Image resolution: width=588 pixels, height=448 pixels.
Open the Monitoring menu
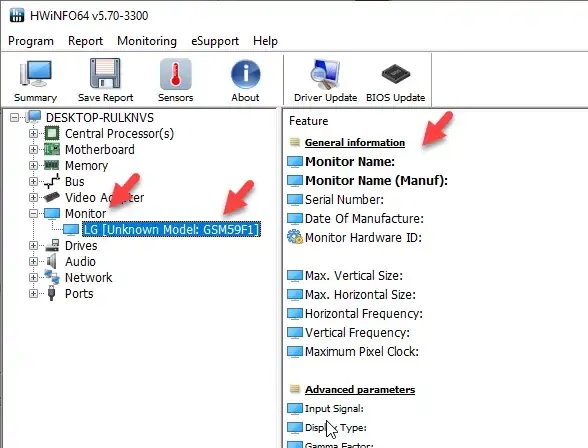[147, 41]
